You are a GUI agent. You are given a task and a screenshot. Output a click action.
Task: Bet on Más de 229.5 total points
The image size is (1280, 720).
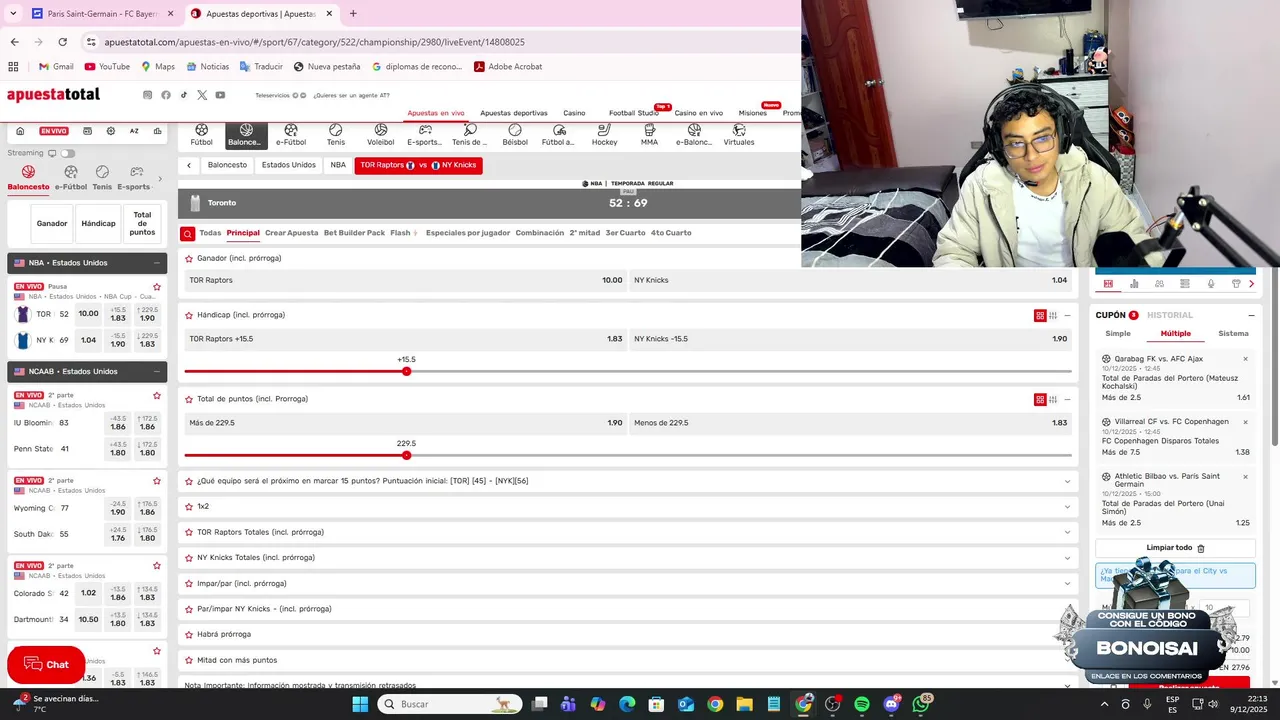[405, 423]
